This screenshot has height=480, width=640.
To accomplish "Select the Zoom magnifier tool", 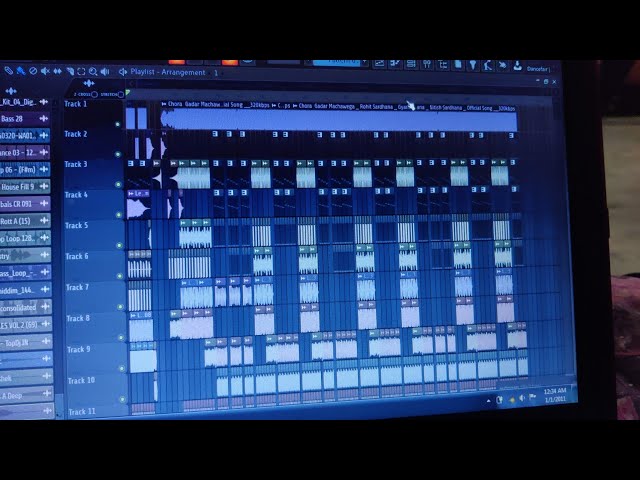I will coord(93,72).
